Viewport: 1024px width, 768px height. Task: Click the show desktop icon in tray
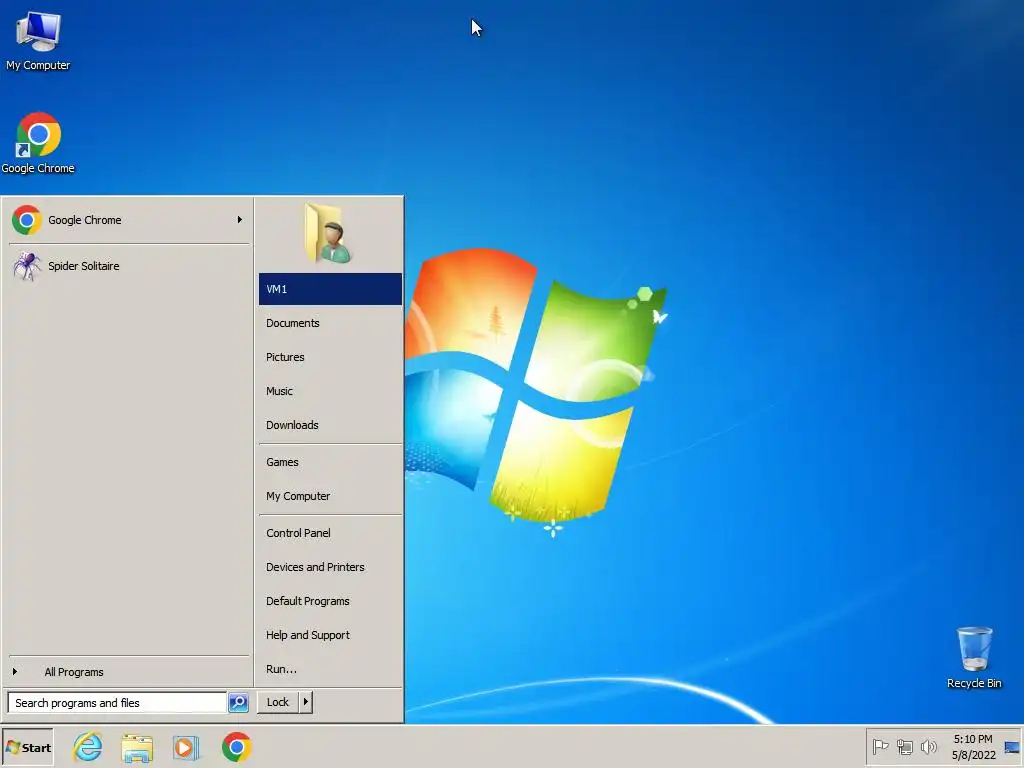1012,747
